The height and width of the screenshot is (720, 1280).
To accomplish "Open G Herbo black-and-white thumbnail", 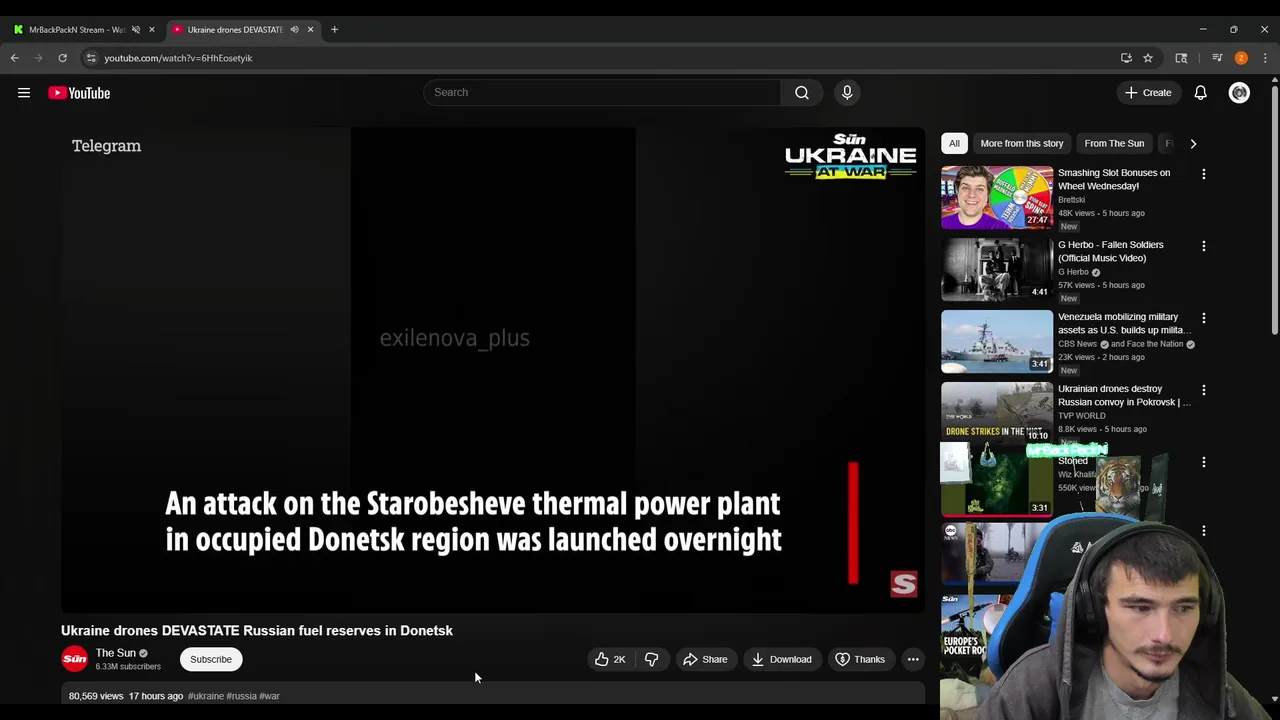I will [x=997, y=269].
